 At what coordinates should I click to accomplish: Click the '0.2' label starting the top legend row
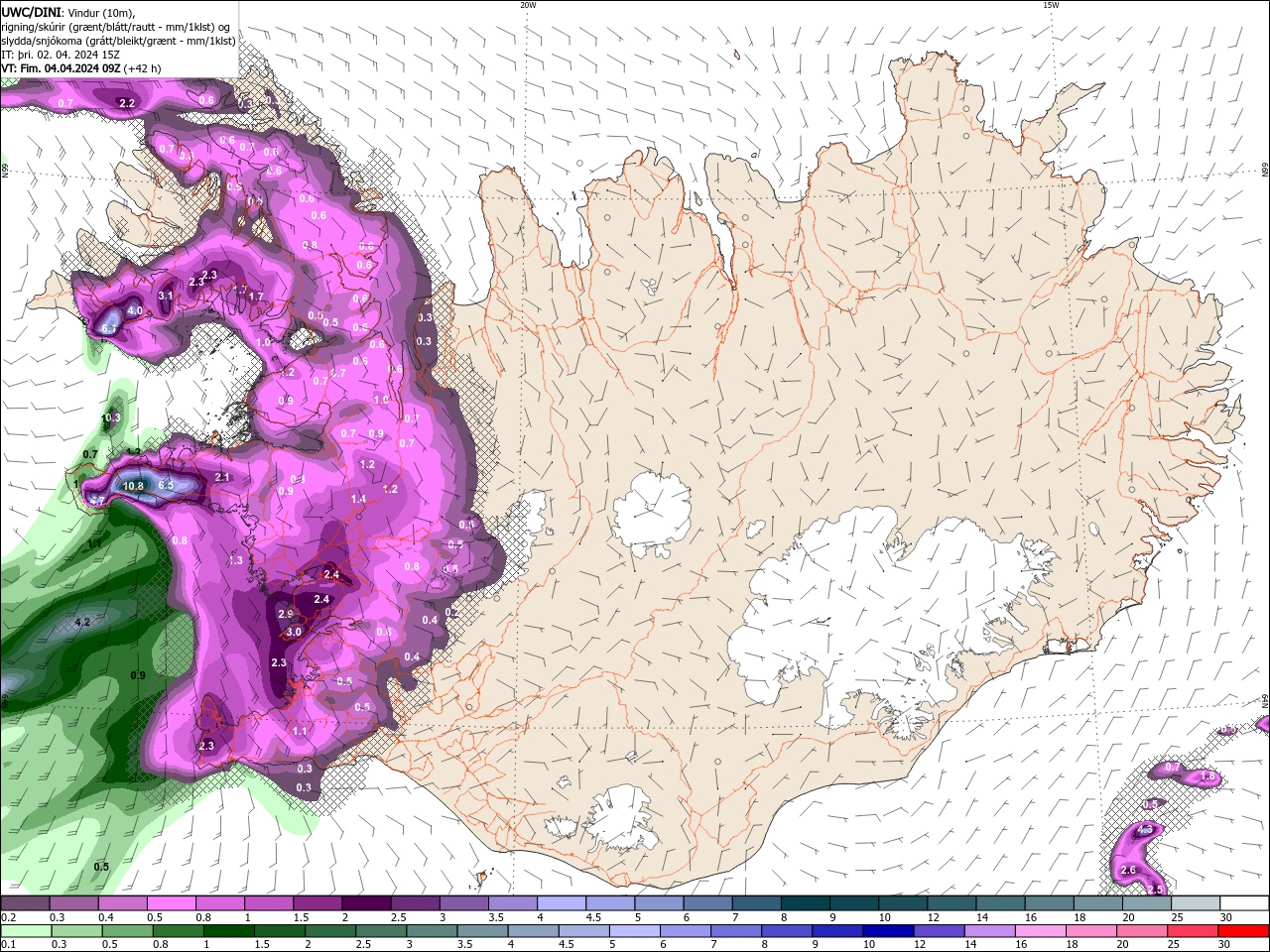coord(8,917)
